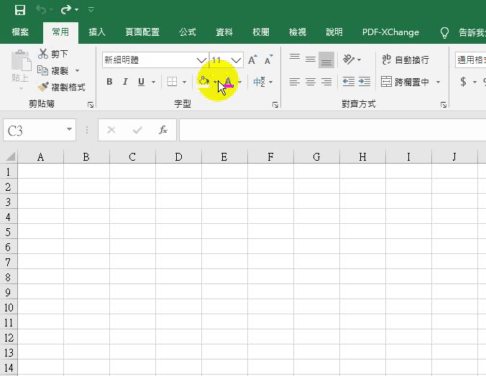Open the Customize Quick Access Toolbar arrow
The height and width of the screenshot is (376, 486).
[x=91, y=10]
